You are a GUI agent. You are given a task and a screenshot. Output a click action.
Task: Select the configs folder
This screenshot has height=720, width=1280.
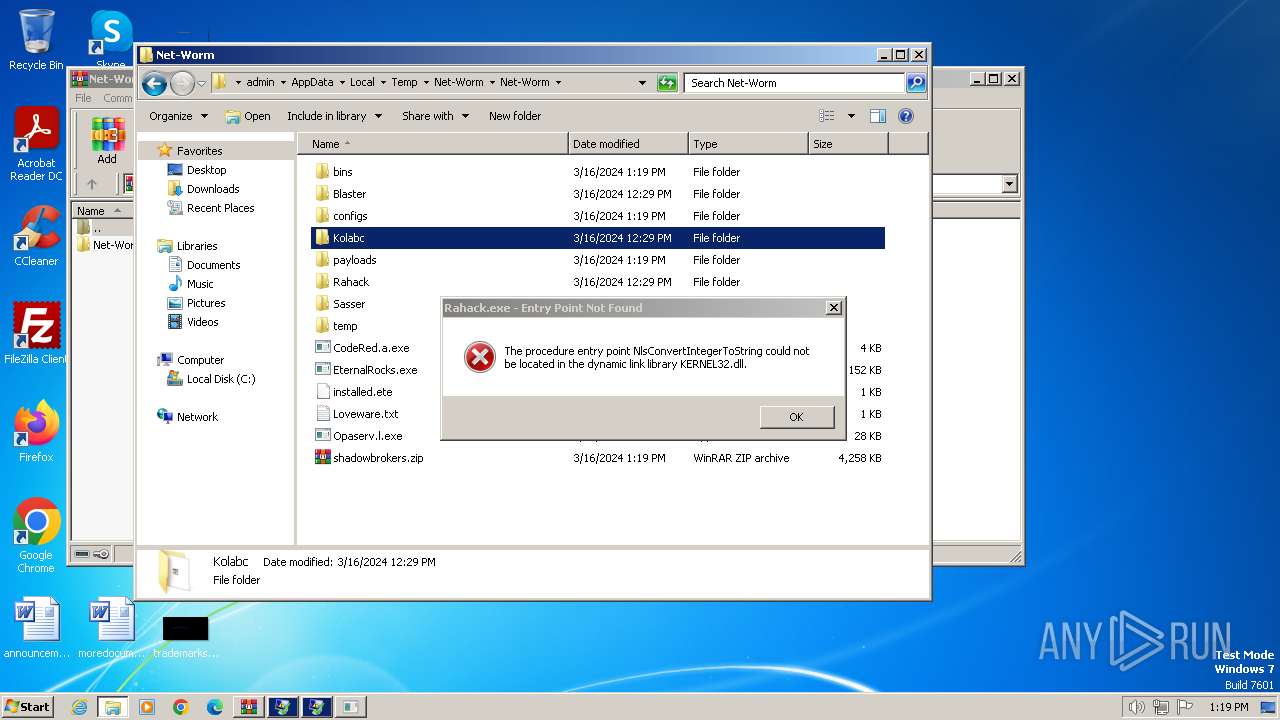pos(350,216)
